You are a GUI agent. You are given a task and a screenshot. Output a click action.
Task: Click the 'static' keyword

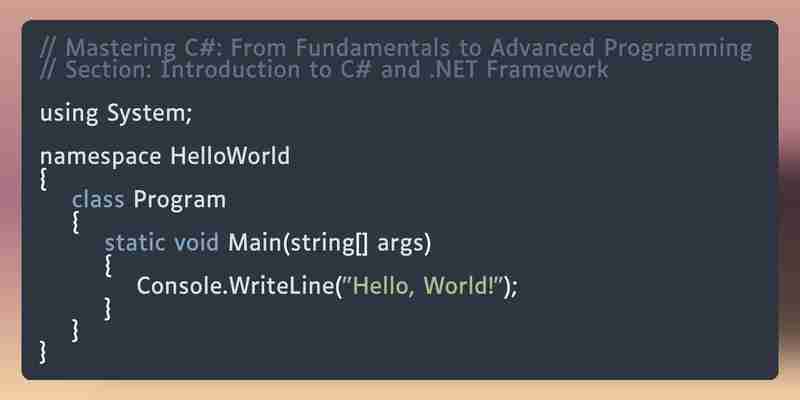tap(135, 243)
